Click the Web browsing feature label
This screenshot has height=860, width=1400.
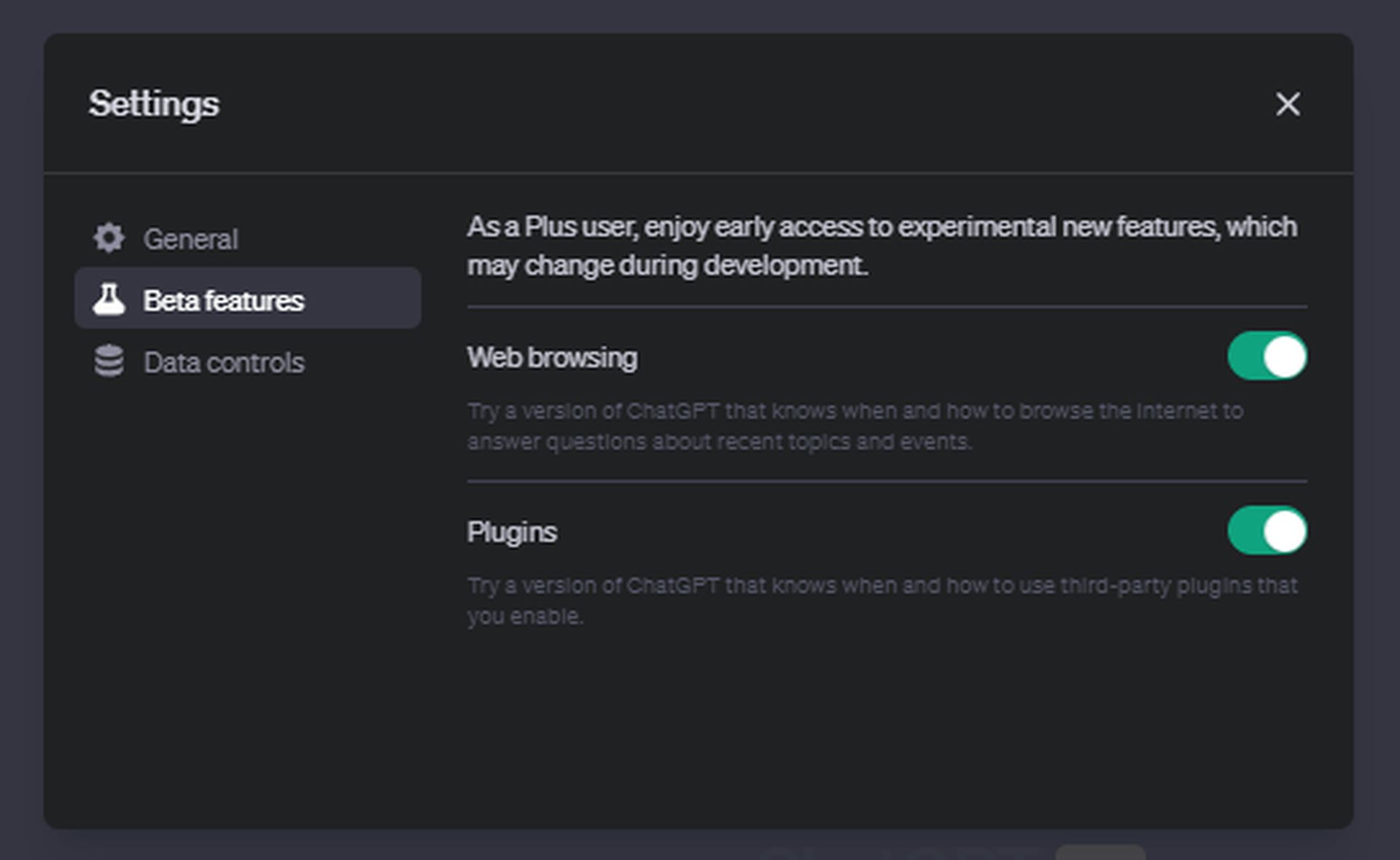(552, 358)
